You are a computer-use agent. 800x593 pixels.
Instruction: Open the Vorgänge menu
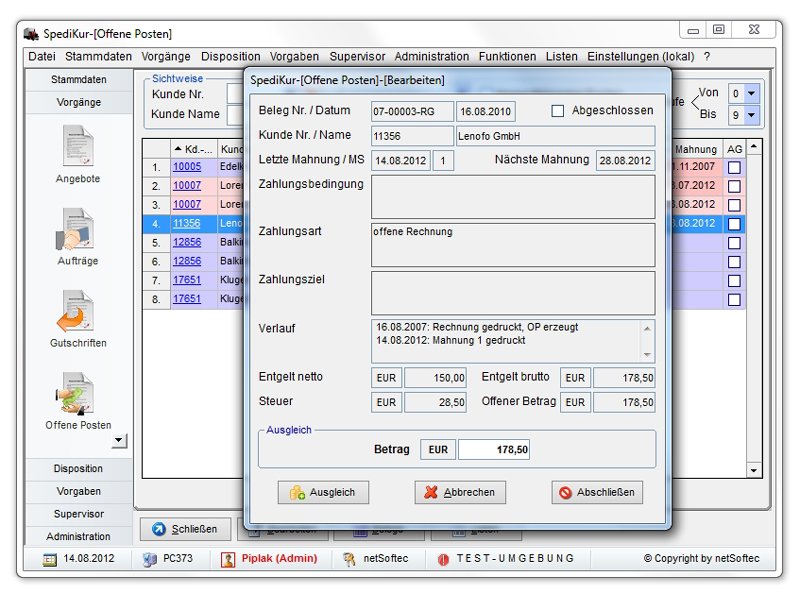pyautogui.click(x=166, y=57)
